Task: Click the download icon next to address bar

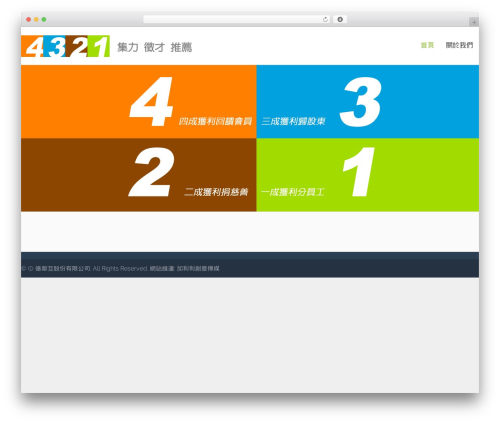Action: point(340,19)
